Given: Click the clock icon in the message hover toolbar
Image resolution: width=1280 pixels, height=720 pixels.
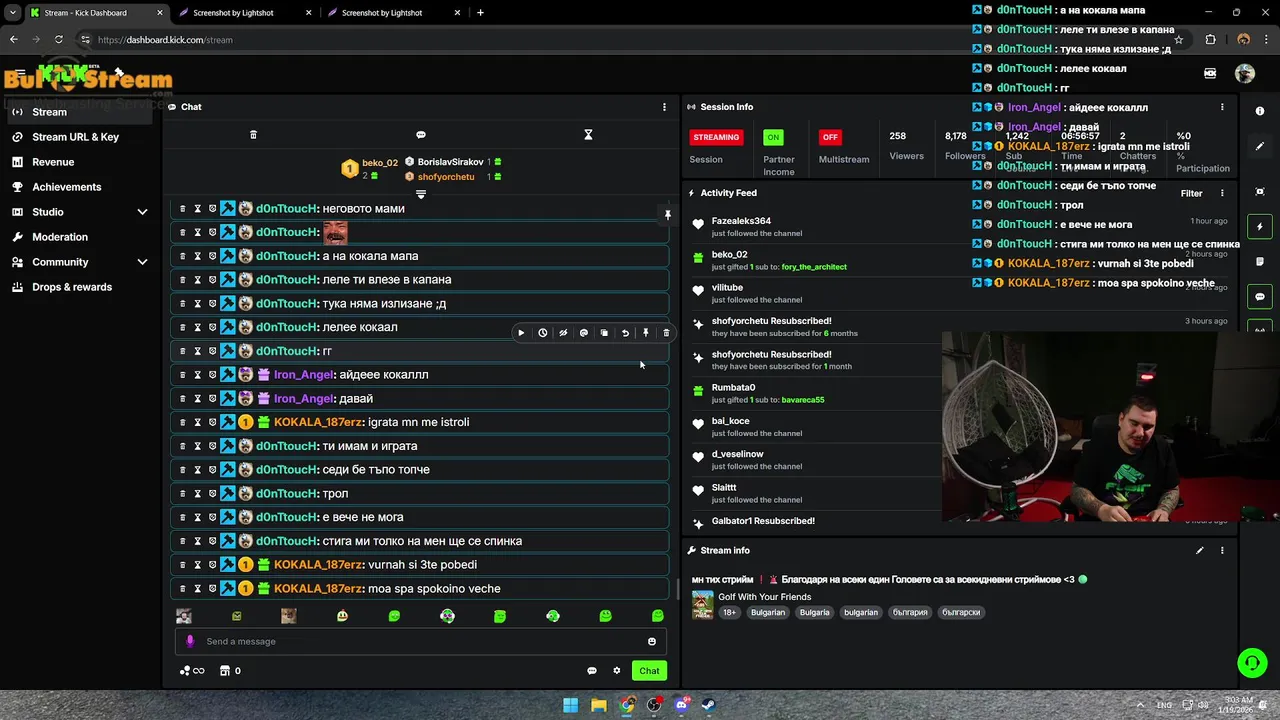Looking at the screenshot, I should point(542,333).
